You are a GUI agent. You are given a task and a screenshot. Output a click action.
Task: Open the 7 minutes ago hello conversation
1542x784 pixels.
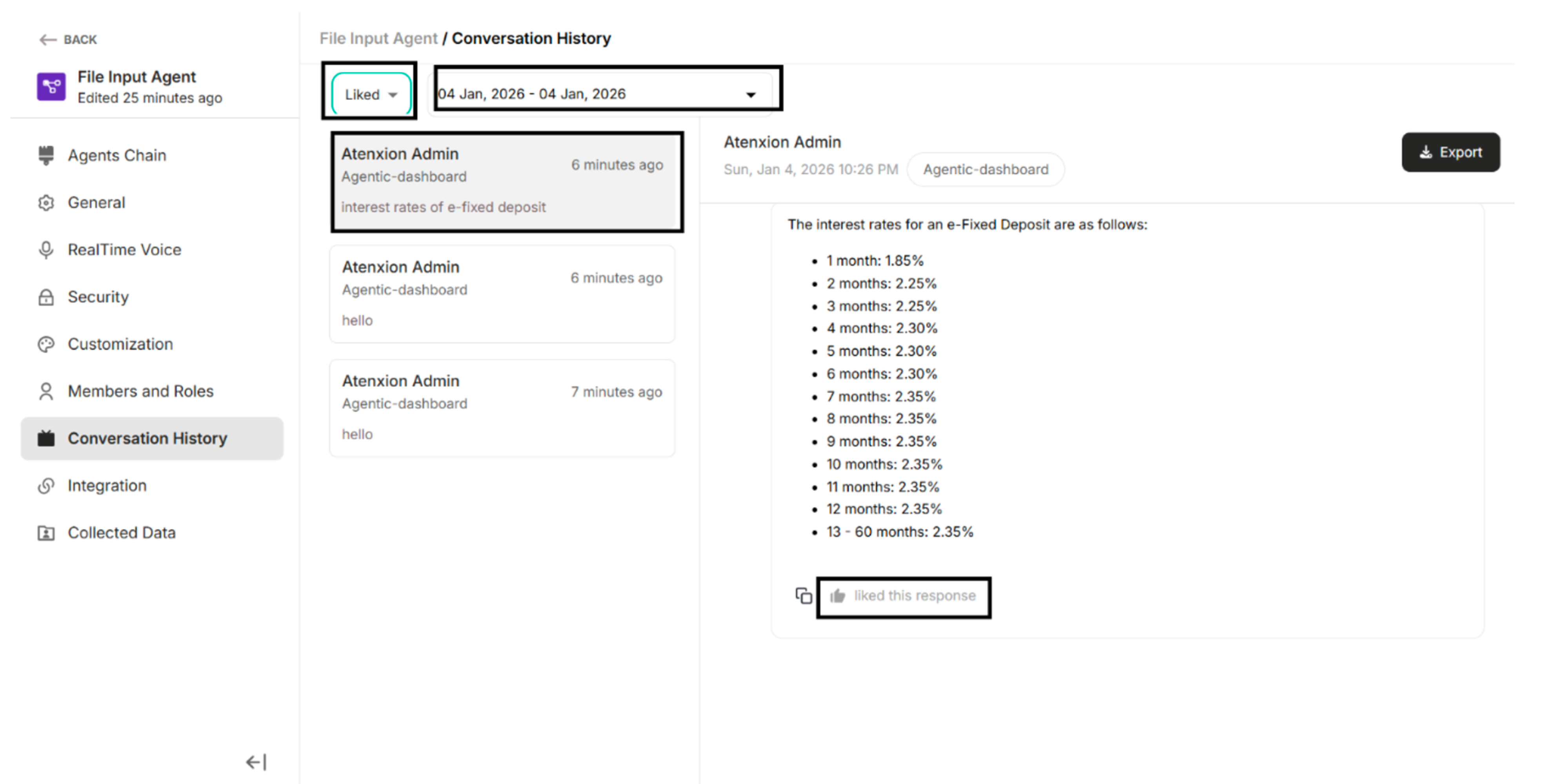click(x=502, y=408)
